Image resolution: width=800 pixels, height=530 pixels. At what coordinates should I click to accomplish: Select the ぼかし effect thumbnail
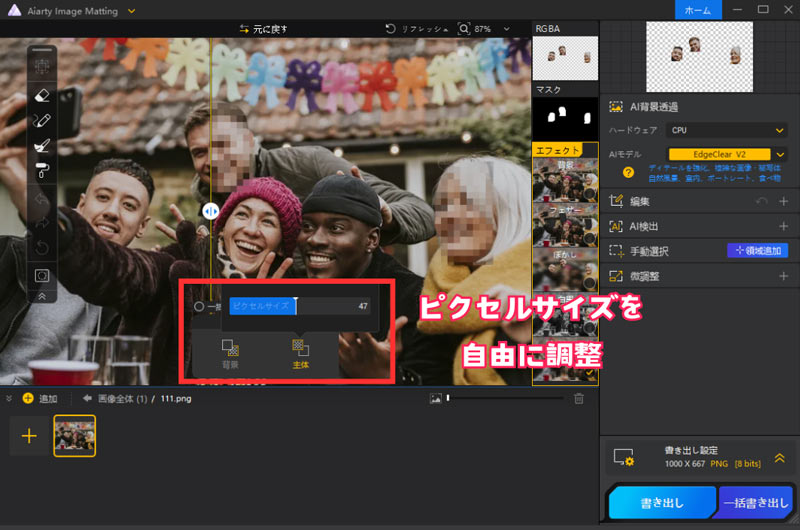coord(565,270)
